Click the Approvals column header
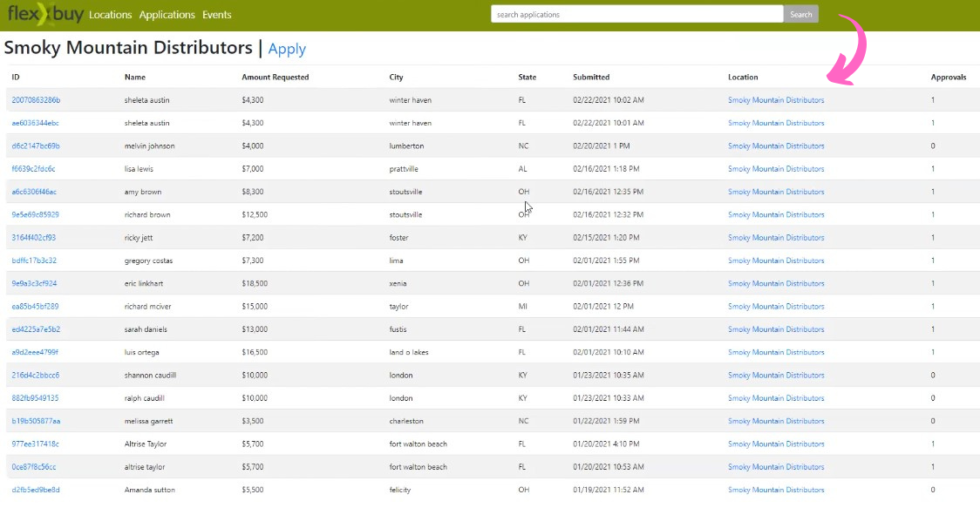980x508 pixels. coord(948,77)
